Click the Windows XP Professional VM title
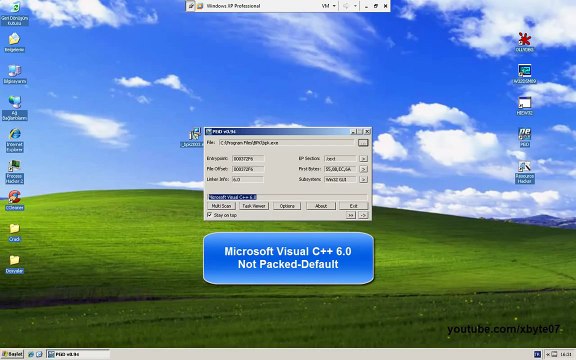 233,6
